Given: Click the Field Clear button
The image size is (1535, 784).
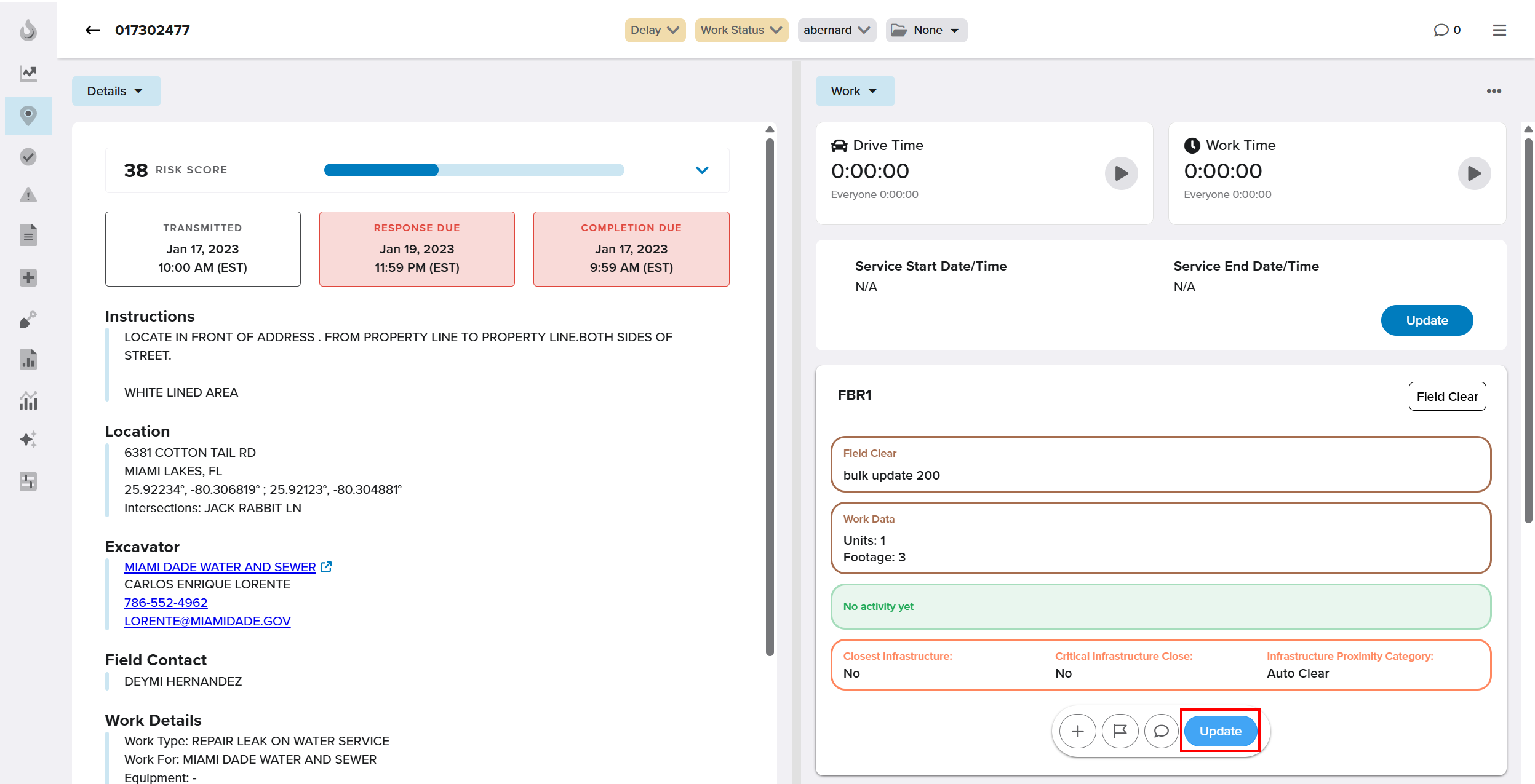Looking at the screenshot, I should (x=1447, y=397).
